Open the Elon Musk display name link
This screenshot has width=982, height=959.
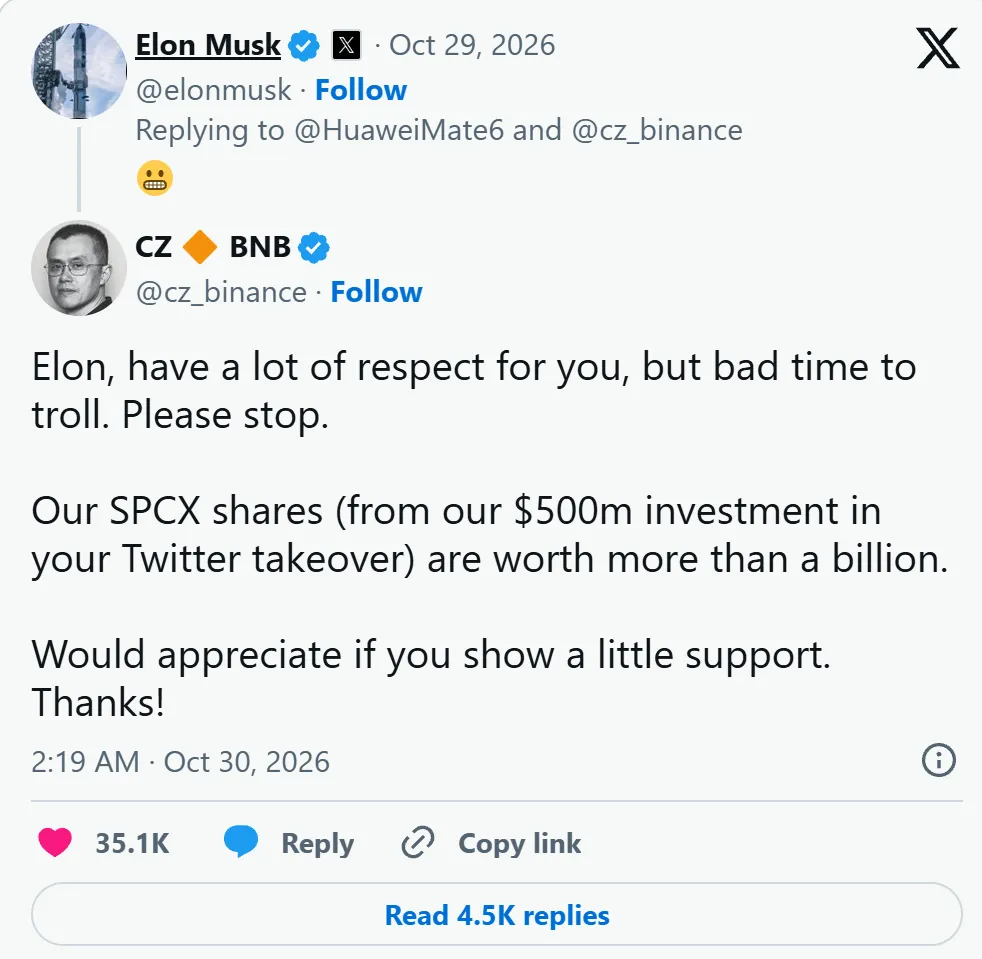(x=208, y=45)
